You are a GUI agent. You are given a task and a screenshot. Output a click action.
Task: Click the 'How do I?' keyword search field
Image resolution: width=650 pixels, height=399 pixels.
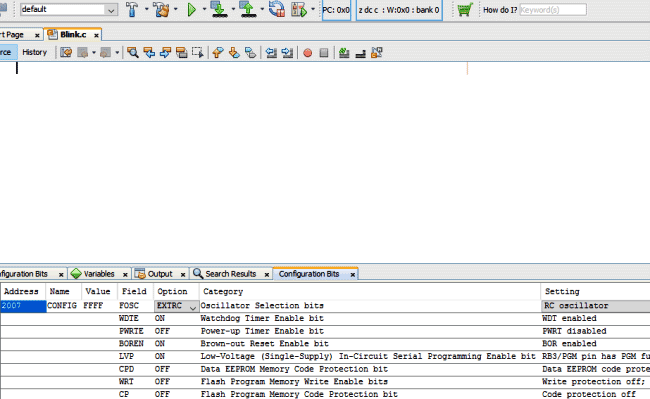[553, 10]
